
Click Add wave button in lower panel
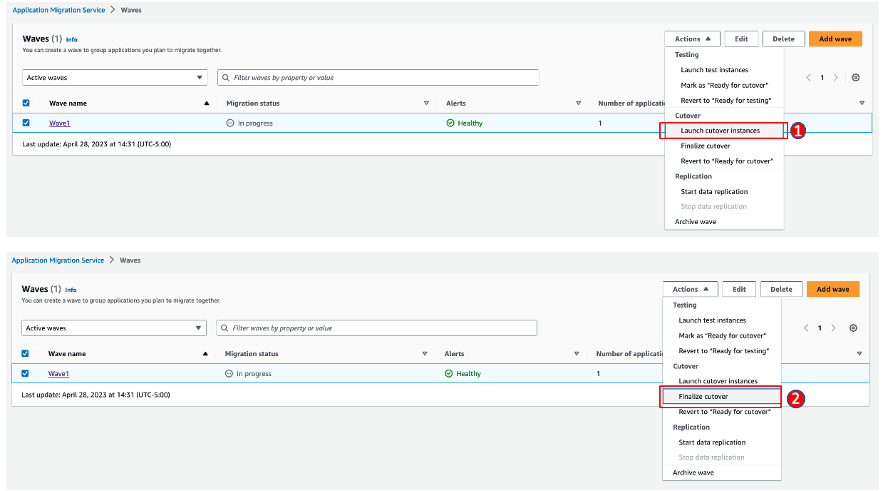(833, 289)
